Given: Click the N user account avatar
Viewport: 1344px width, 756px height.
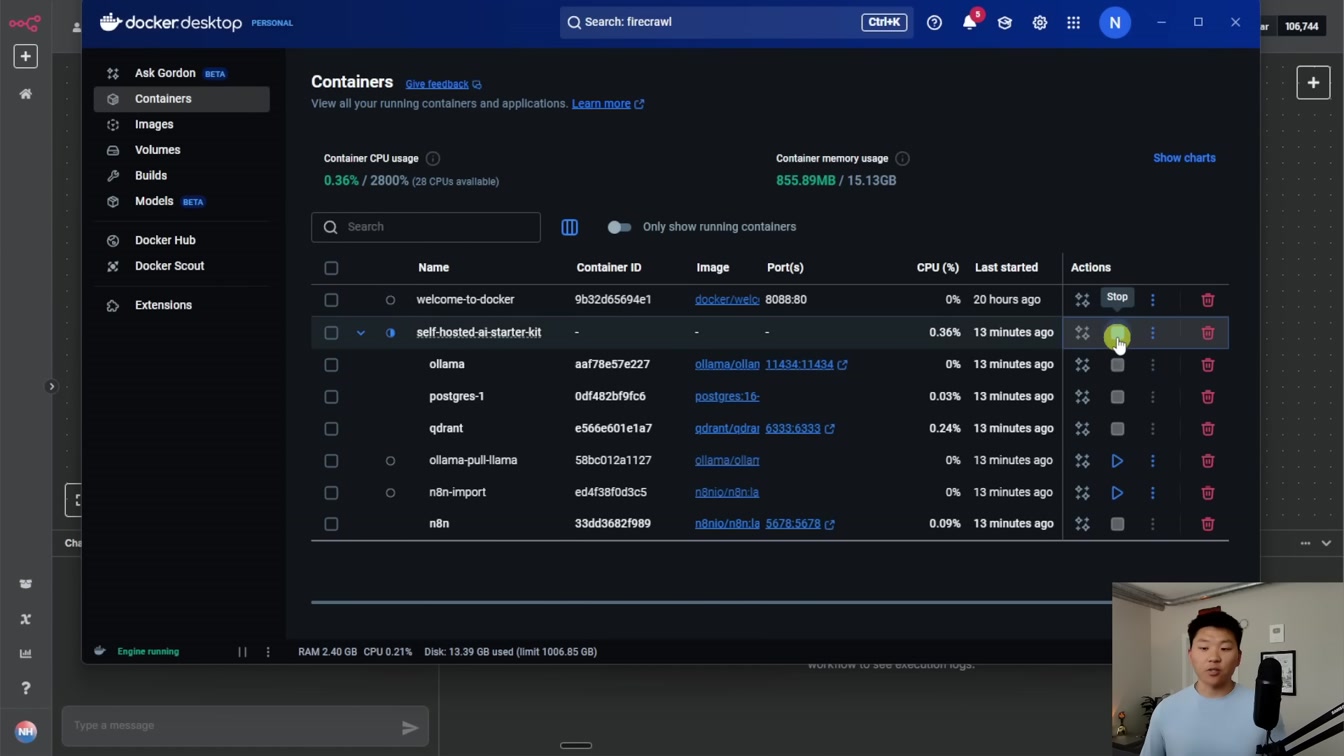Looking at the screenshot, I should tap(1115, 22).
